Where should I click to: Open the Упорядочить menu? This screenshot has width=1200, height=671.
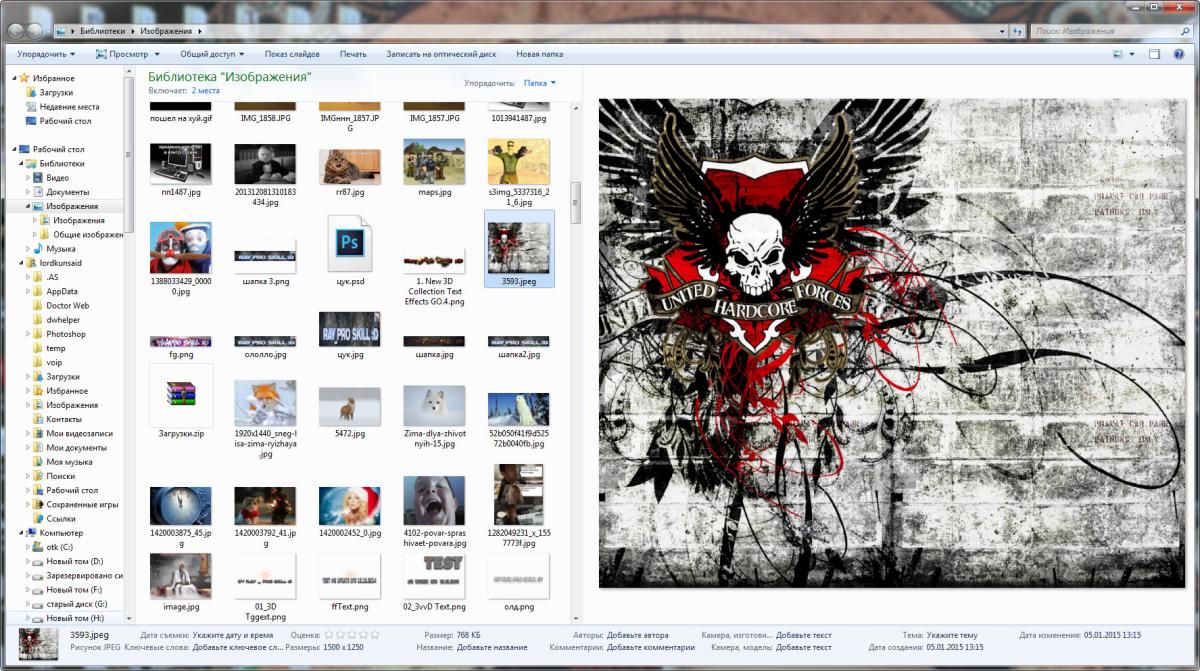click(46, 54)
